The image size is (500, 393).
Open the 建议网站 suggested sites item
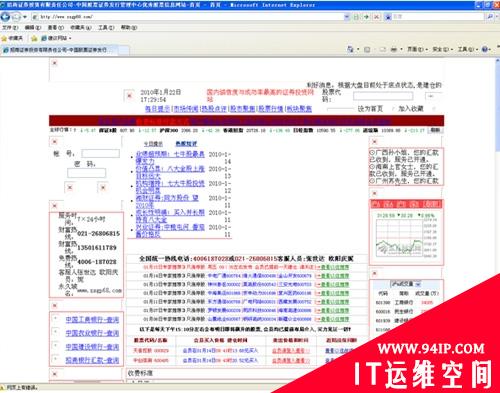pos(56,38)
